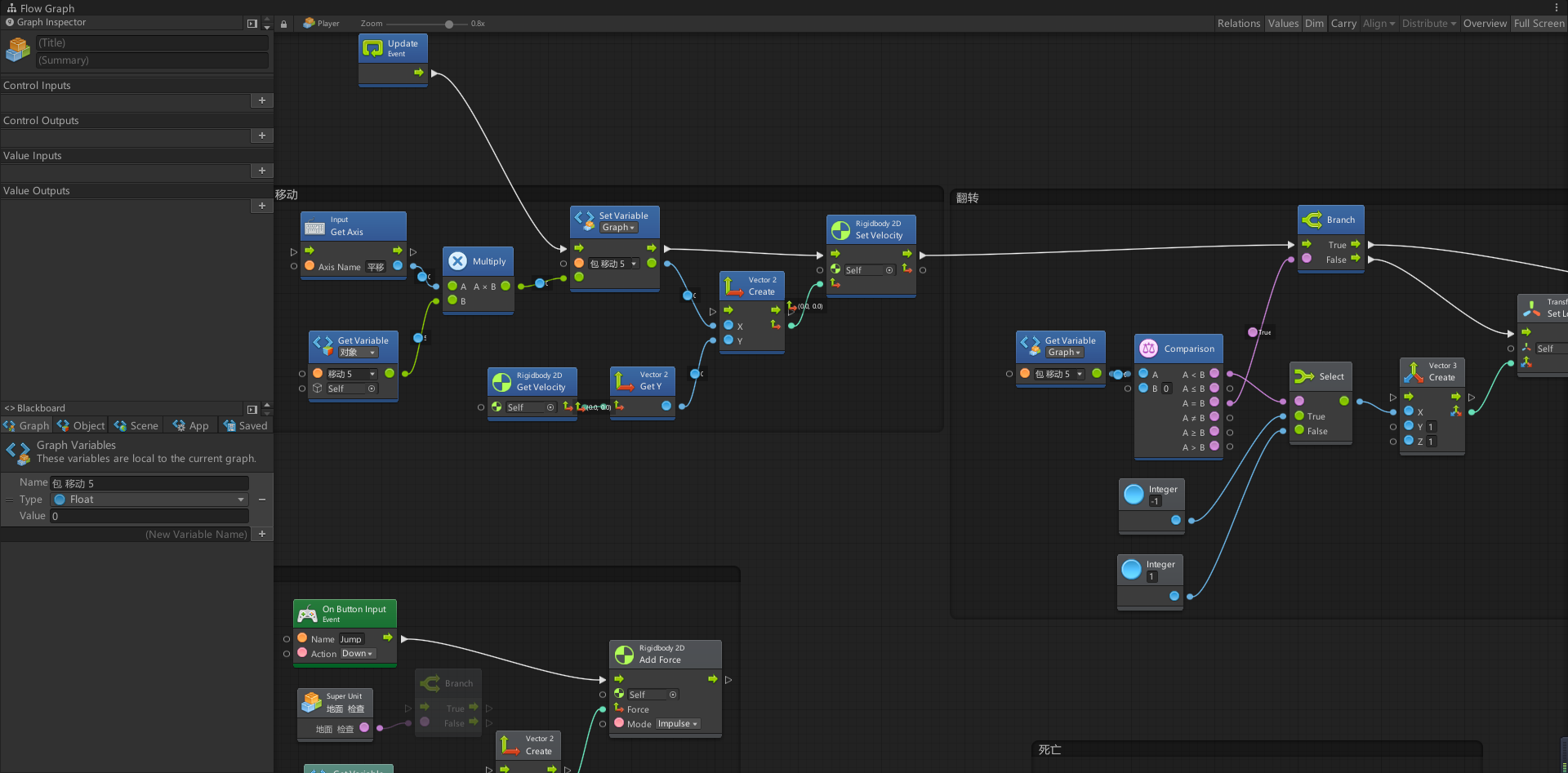Click the Flow Graph macro cube icon
This screenshot has width=1568, height=773.
pyautogui.click(x=17, y=51)
